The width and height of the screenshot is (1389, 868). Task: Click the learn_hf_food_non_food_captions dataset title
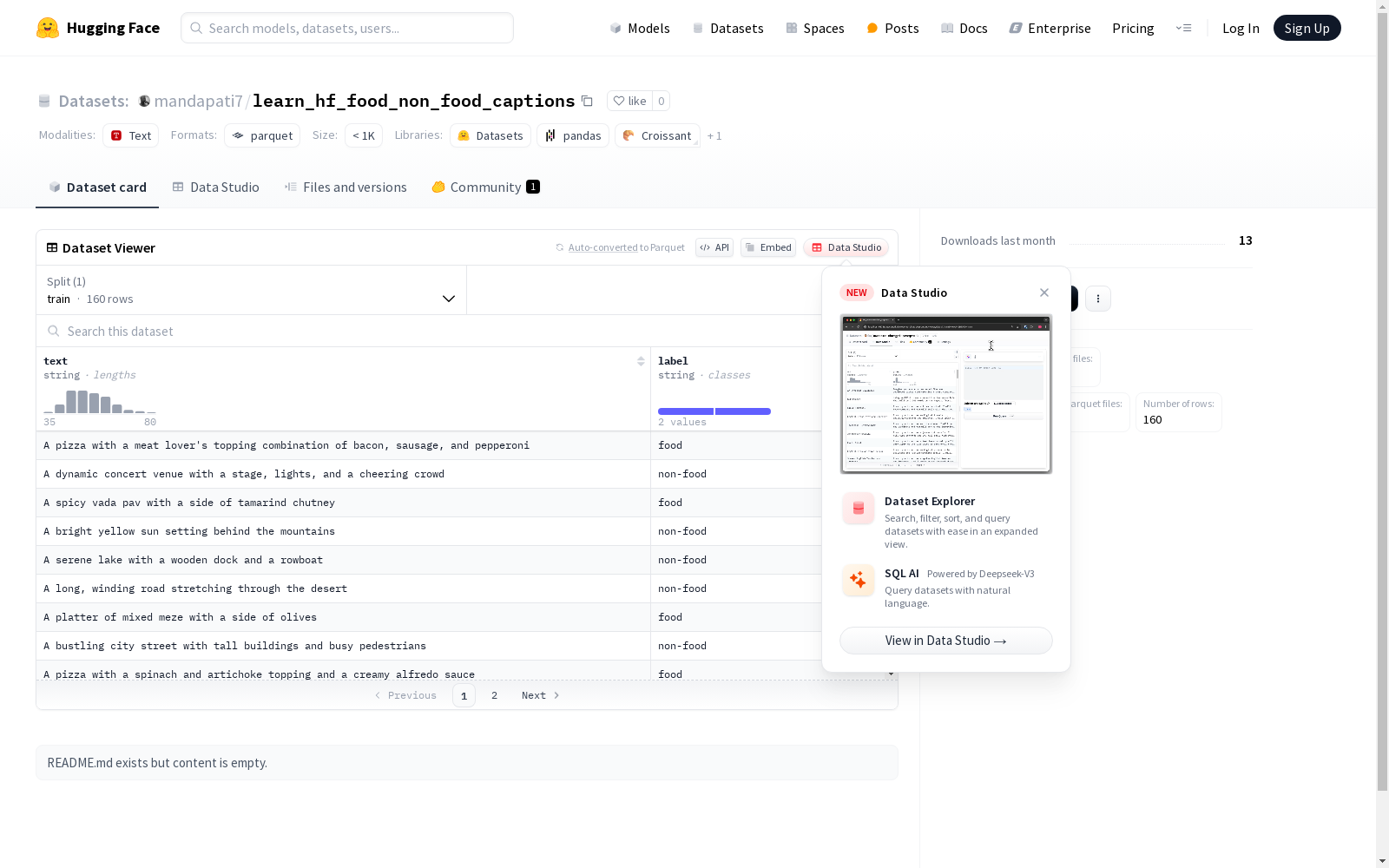point(413,101)
